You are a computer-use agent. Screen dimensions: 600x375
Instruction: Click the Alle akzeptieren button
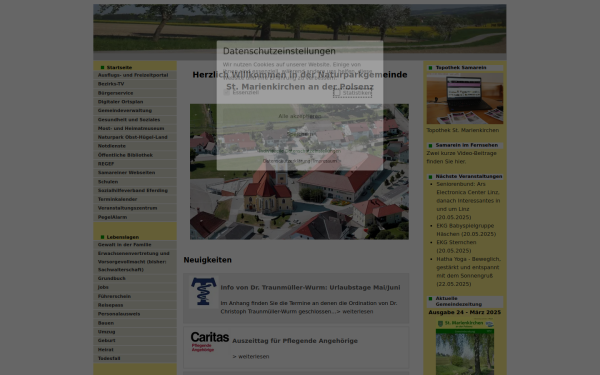[300, 116]
